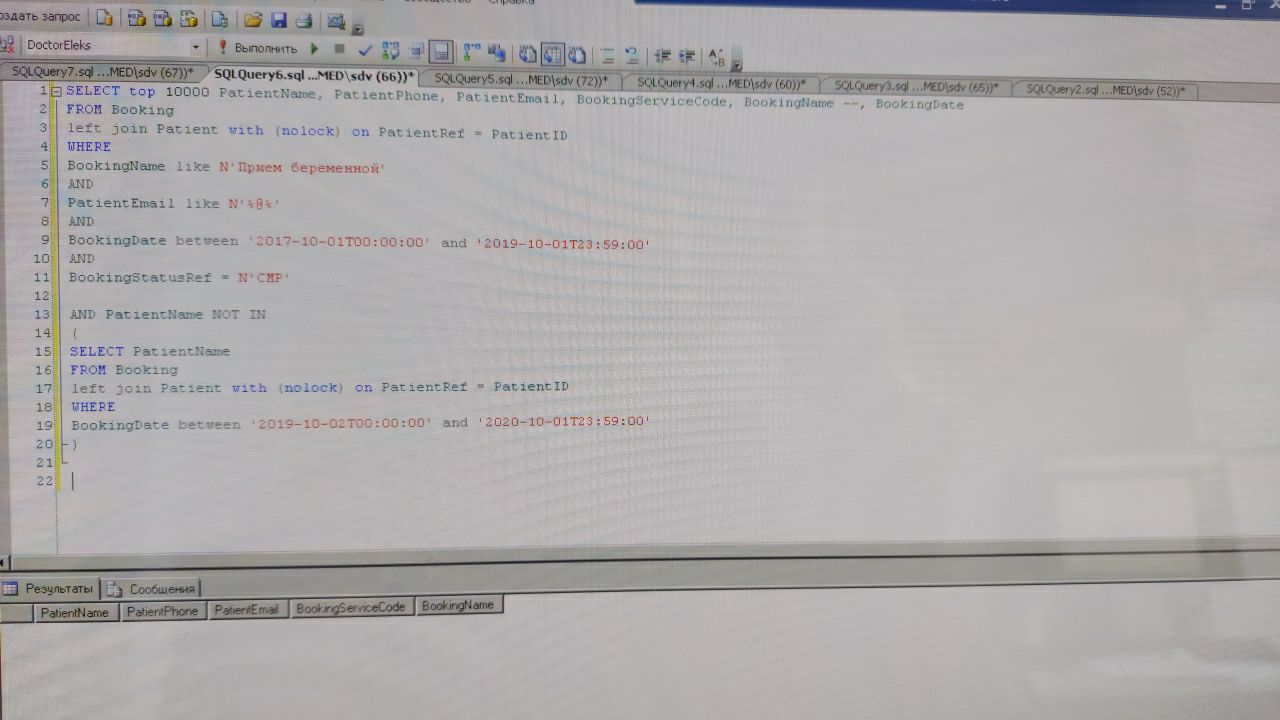The image size is (1280, 720).
Task: Click the Change Connection icon left of DoctorEleks
Action: 8,45
